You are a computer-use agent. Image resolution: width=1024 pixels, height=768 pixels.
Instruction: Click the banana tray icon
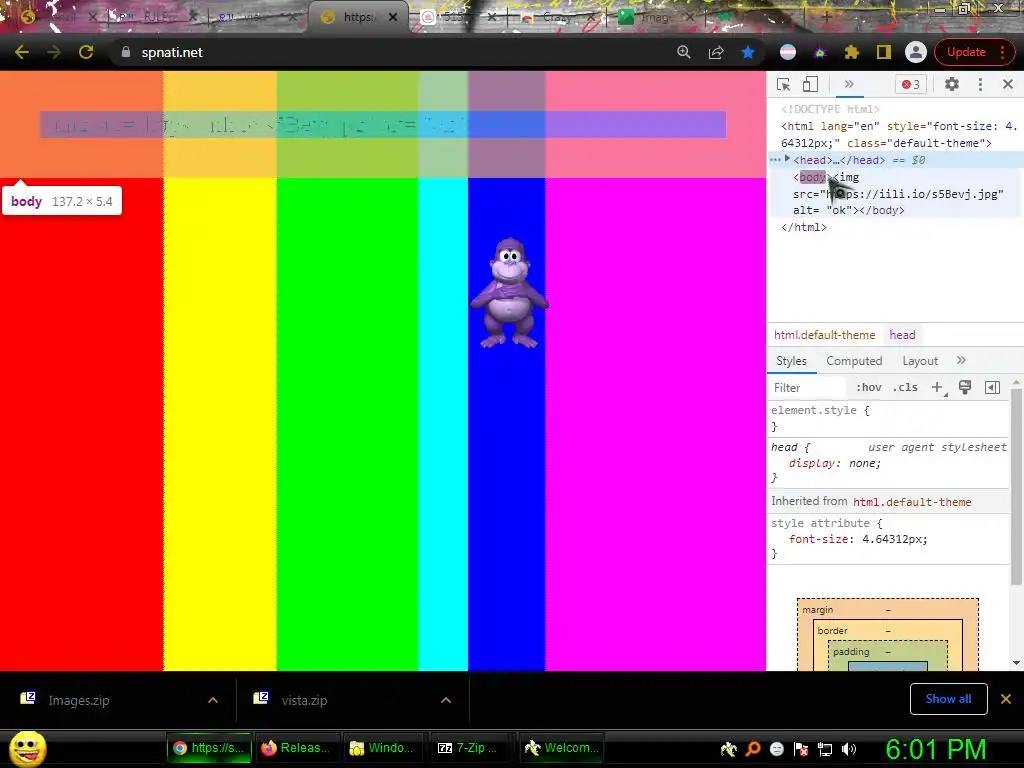point(729,749)
